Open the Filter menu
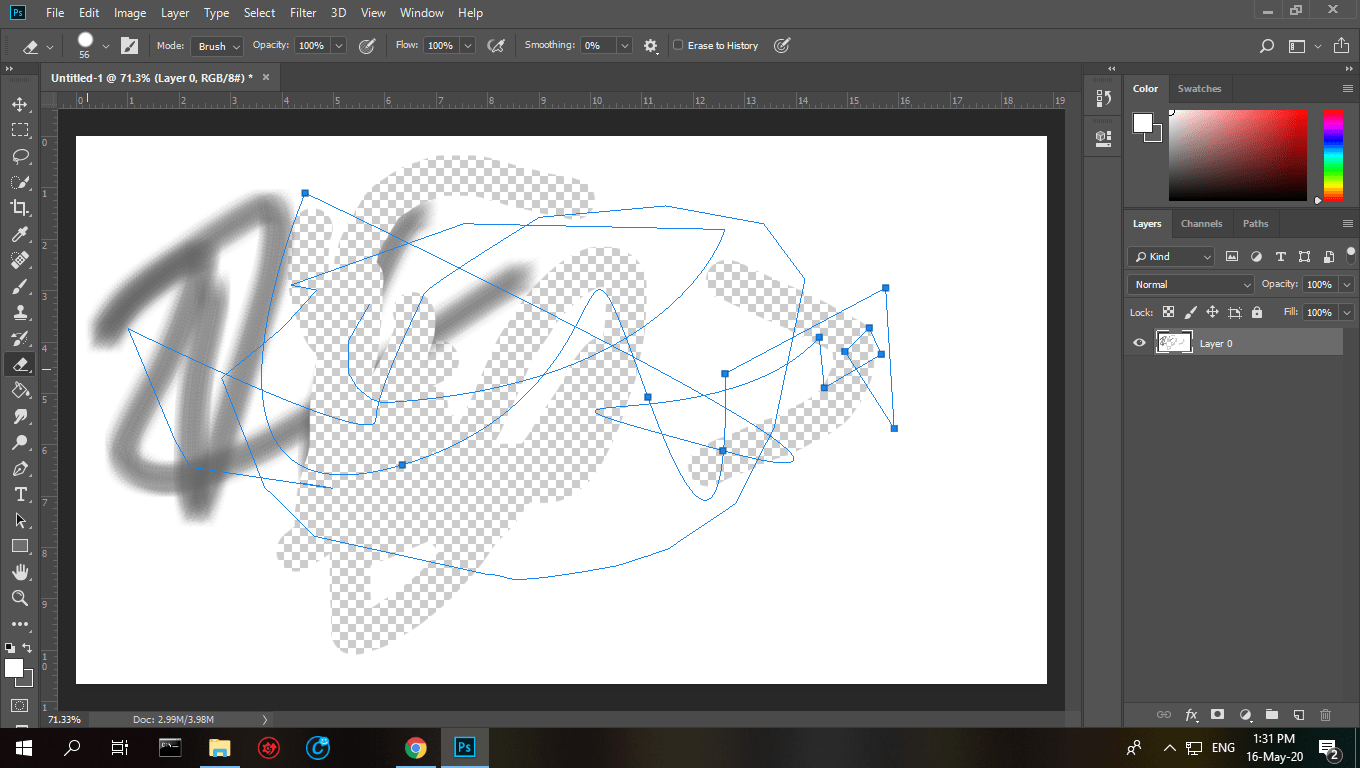 [x=302, y=13]
